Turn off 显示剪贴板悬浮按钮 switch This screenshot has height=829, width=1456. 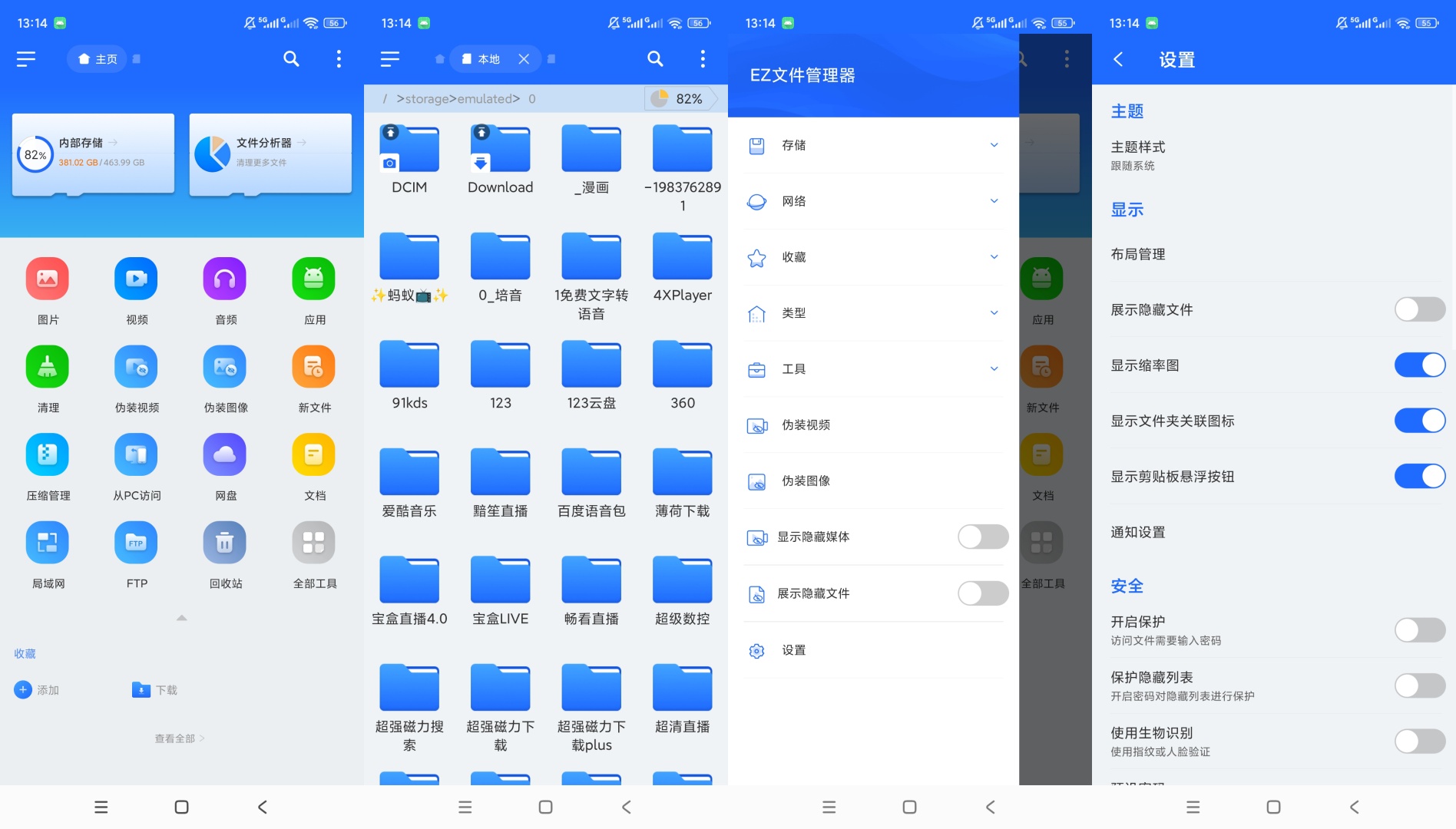click(1420, 476)
